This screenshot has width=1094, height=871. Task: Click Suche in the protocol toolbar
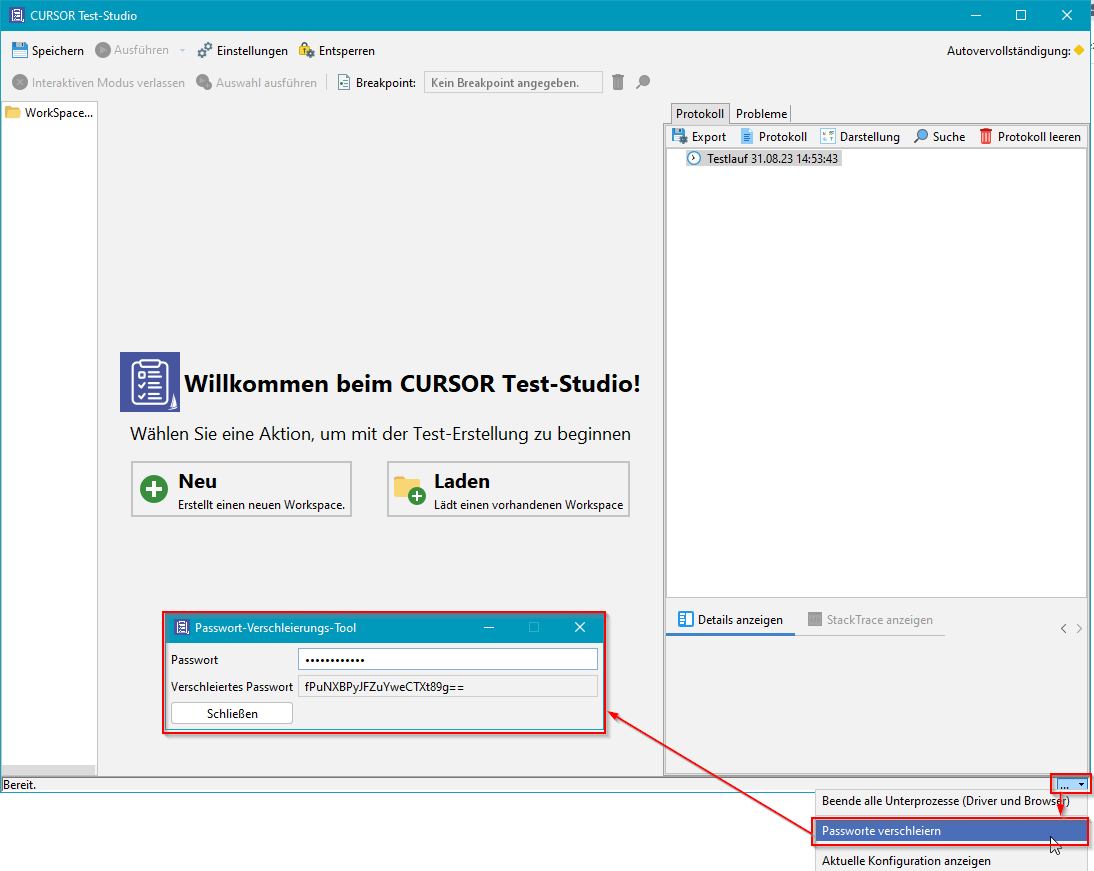point(921,137)
